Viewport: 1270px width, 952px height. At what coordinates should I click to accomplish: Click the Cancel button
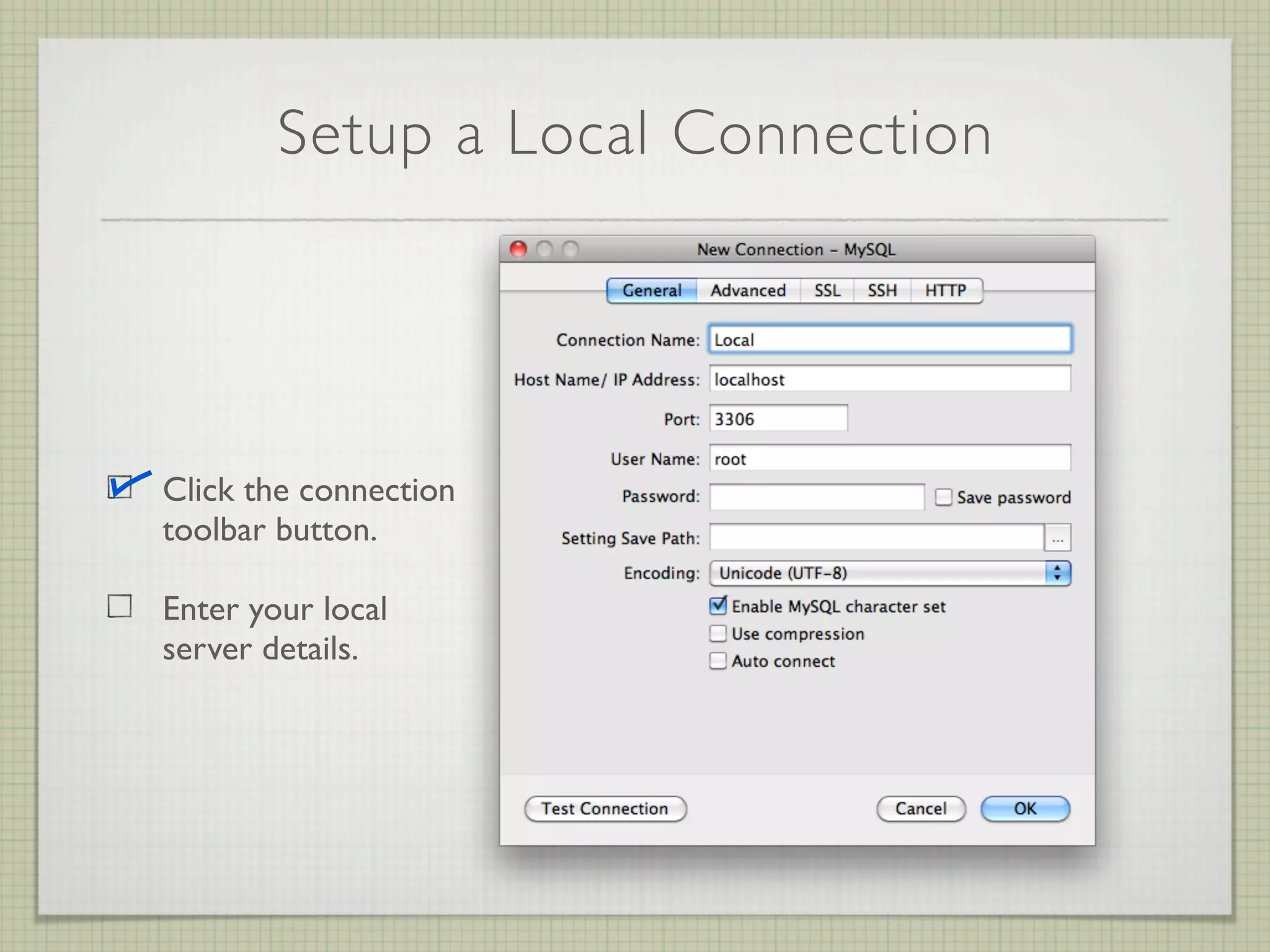pos(921,809)
